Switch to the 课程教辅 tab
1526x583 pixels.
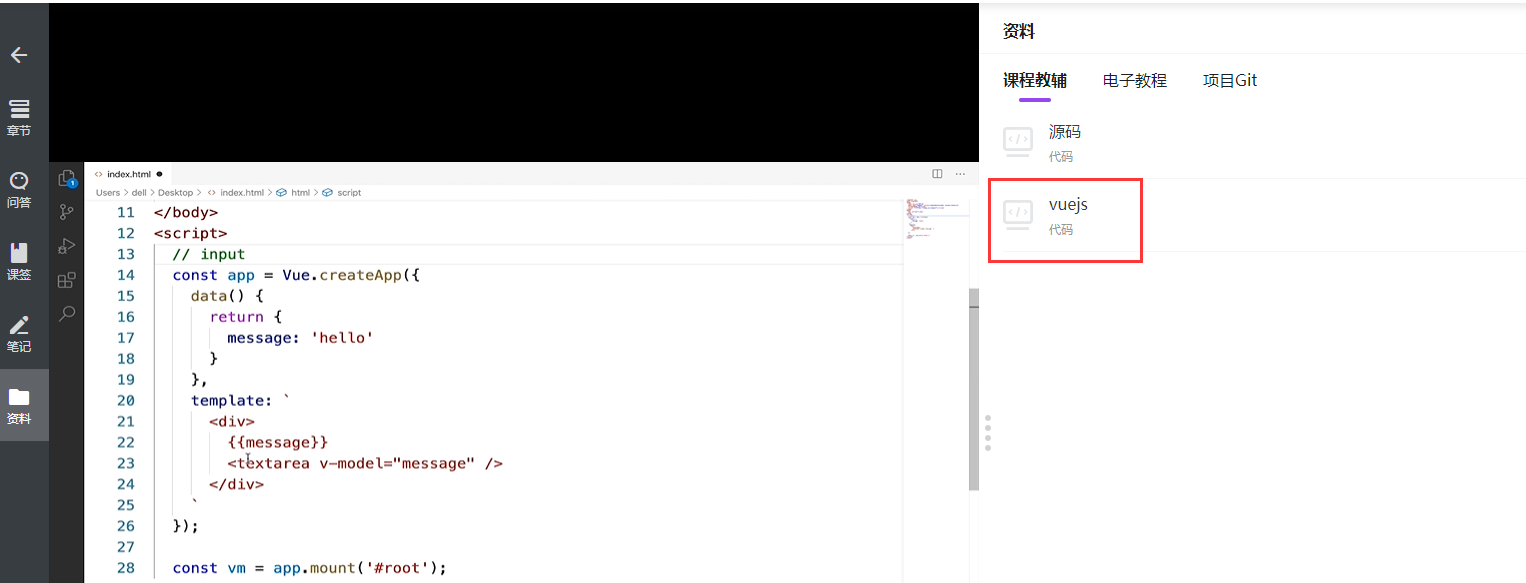(1035, 81)
